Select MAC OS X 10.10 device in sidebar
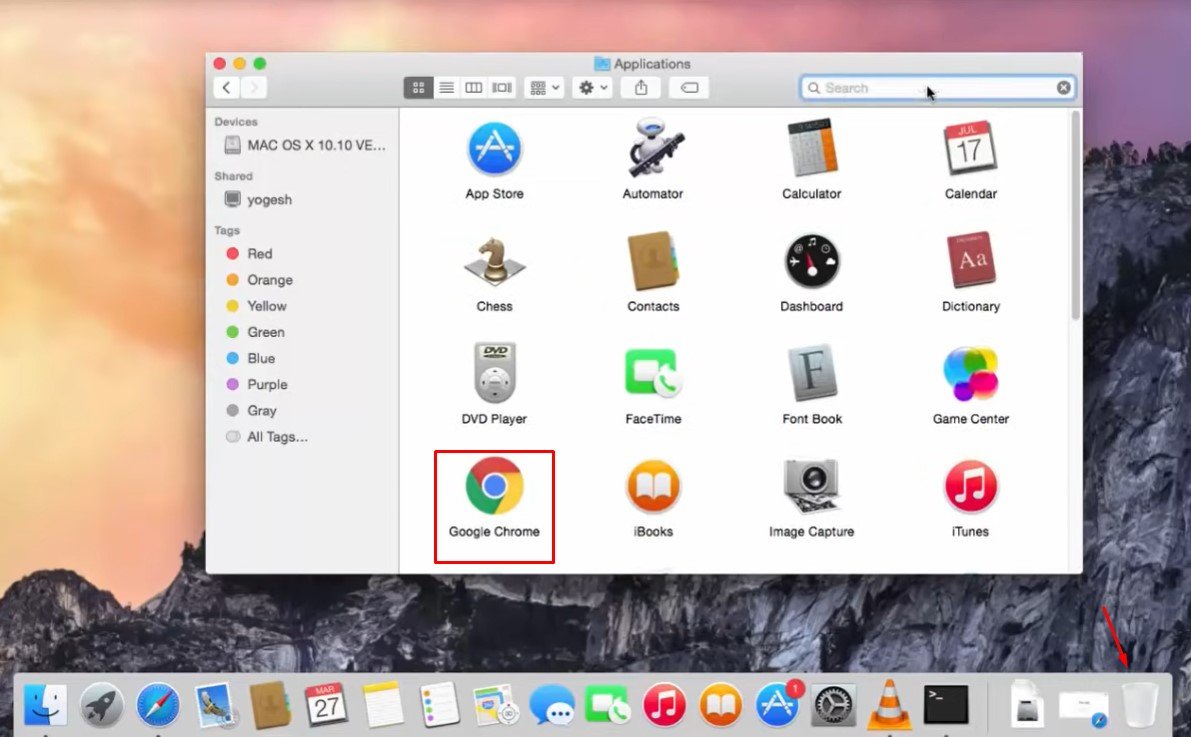 click(316, 145)
